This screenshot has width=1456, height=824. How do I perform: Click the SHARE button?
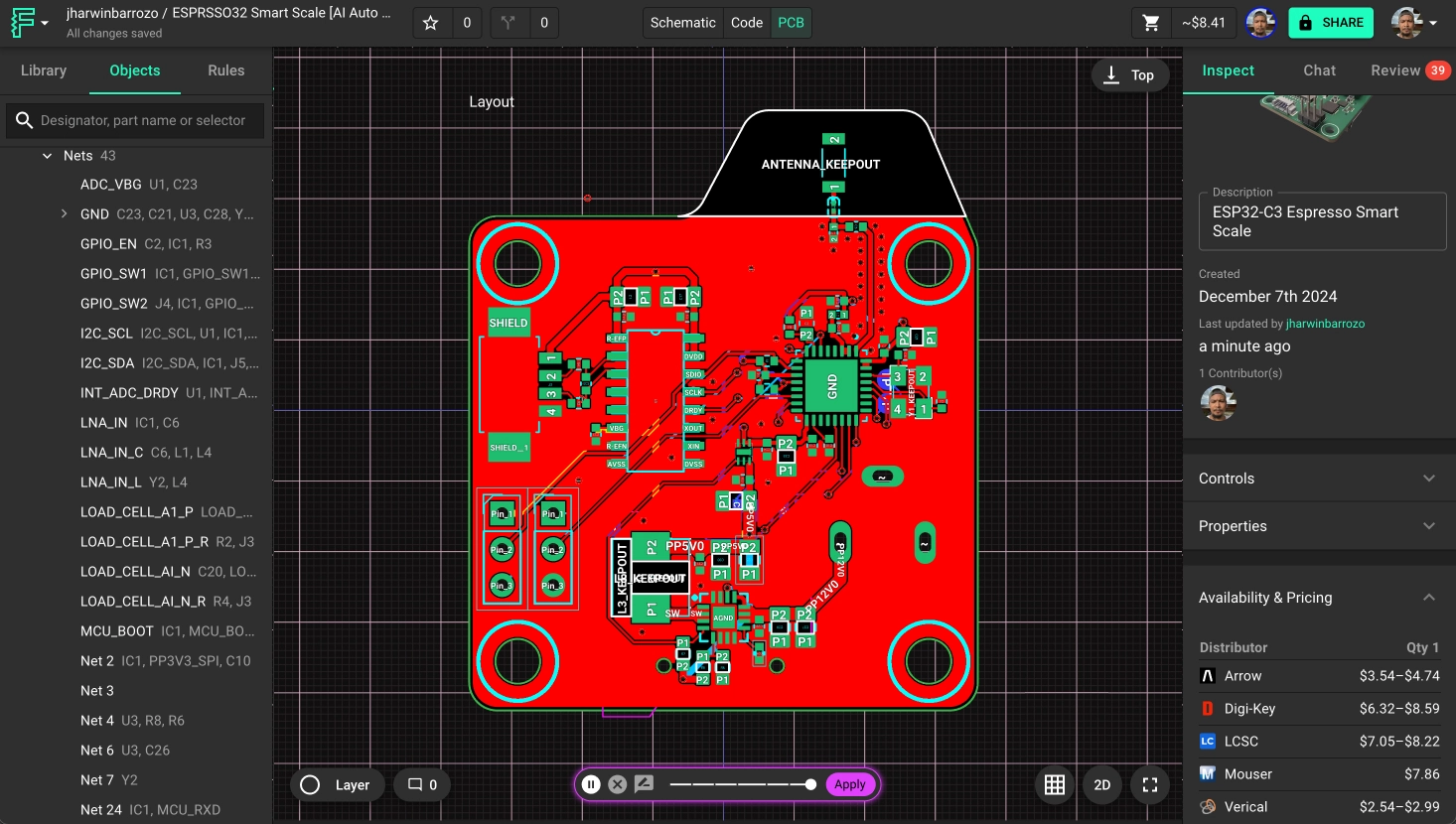(x=1331, y=23)
